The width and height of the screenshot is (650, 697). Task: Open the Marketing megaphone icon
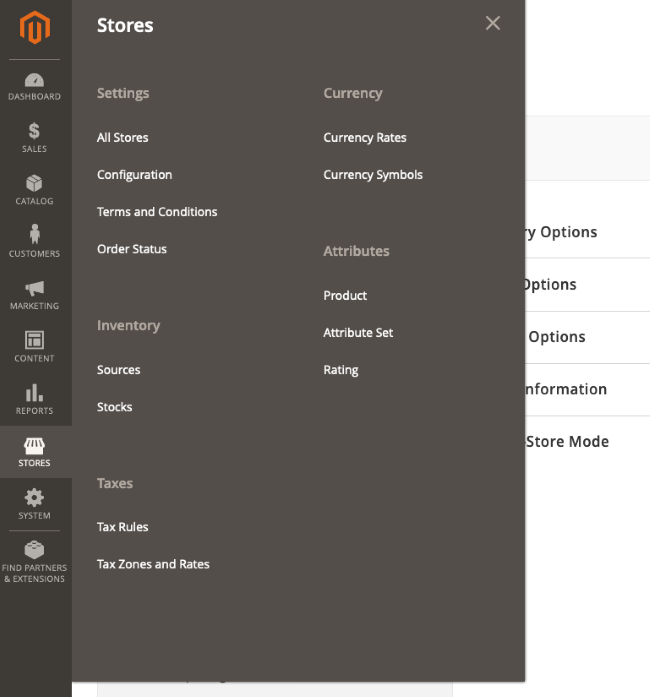[x=35, y=288]
